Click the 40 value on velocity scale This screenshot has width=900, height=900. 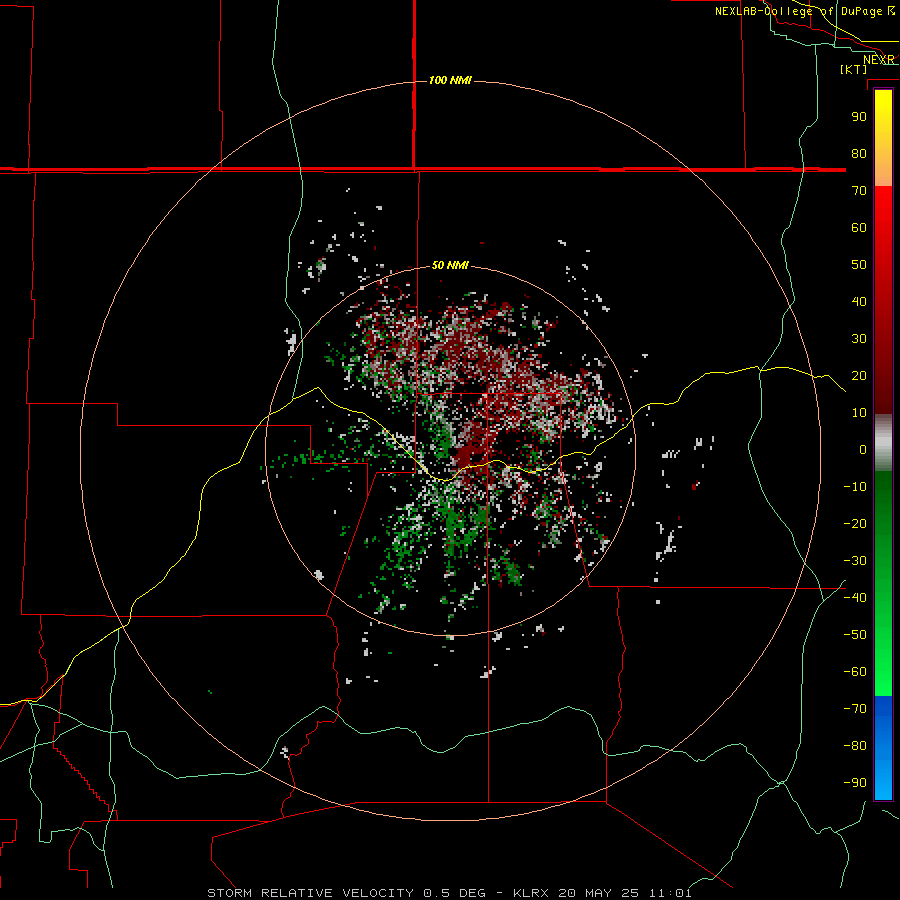[859, 301]
